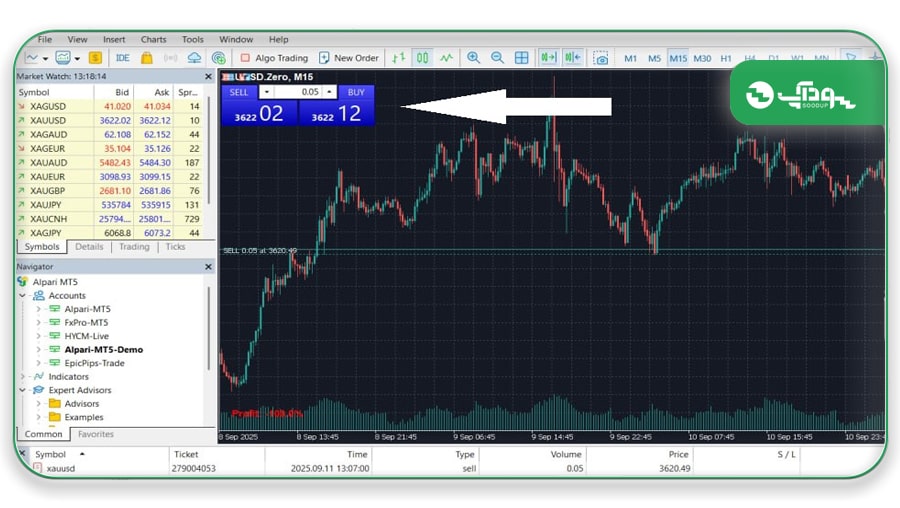Switch chart to candlesticks type
This screenshot has height=508, width=900.
422,57
